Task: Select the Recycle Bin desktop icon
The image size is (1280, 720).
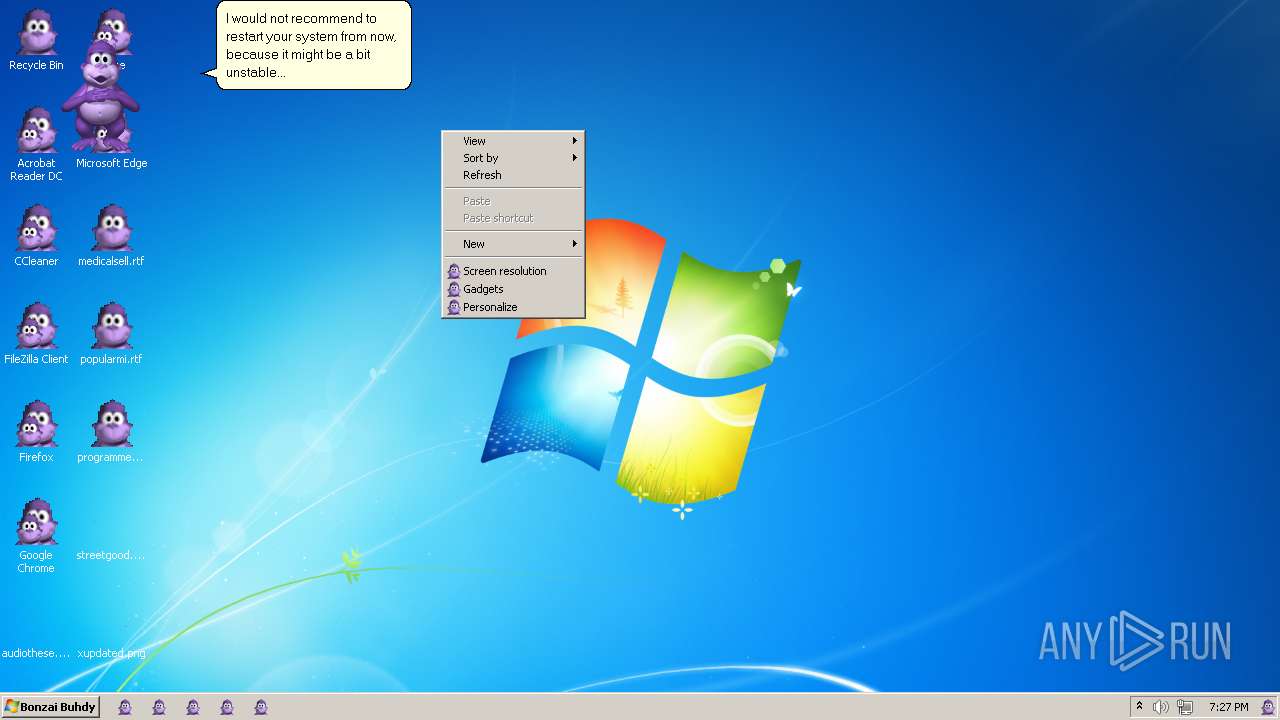Action: click(36, 40)
